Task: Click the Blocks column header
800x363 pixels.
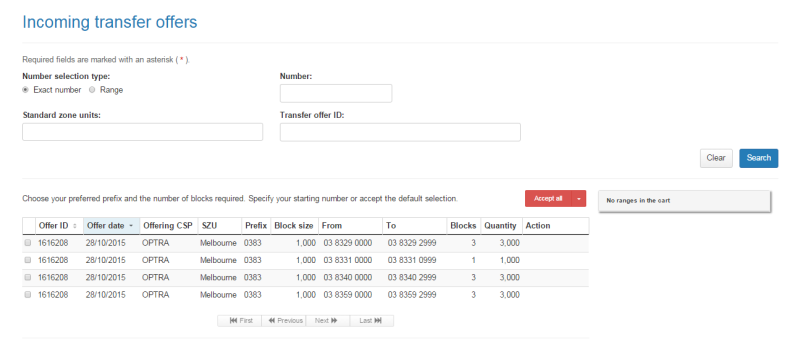Action: tap(463, 226)
